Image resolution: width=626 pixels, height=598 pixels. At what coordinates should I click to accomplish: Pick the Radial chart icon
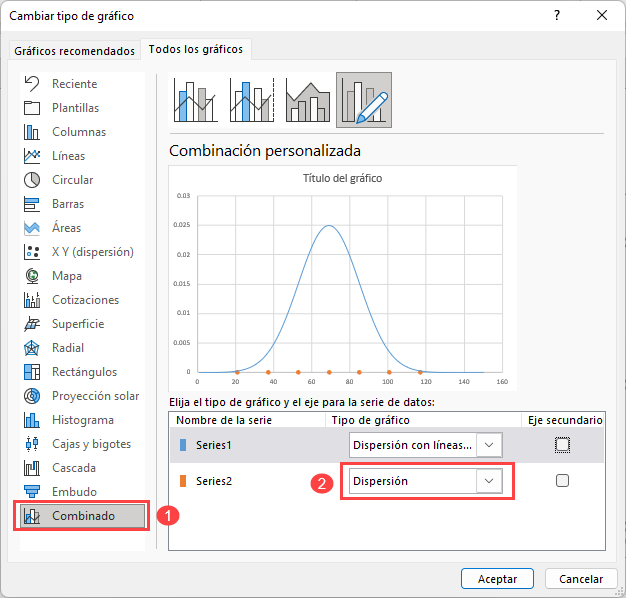(x=32, y=348)
